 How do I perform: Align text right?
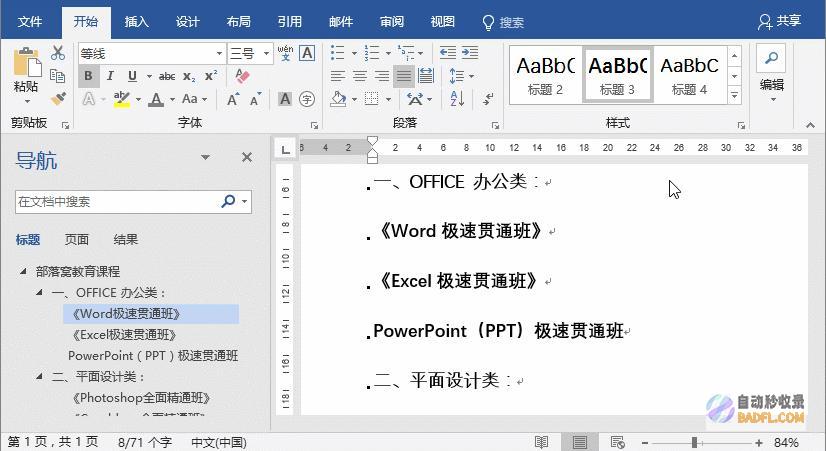(382, 76)
